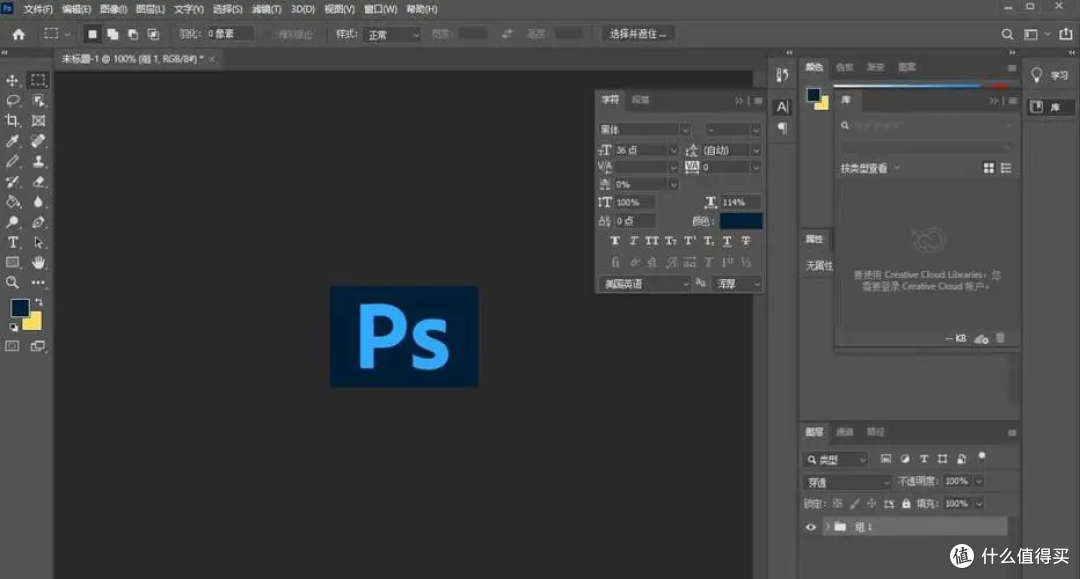This screenshot has height=579, width=1080.
Task: Select the Hand tool
Action: (38, 262)
